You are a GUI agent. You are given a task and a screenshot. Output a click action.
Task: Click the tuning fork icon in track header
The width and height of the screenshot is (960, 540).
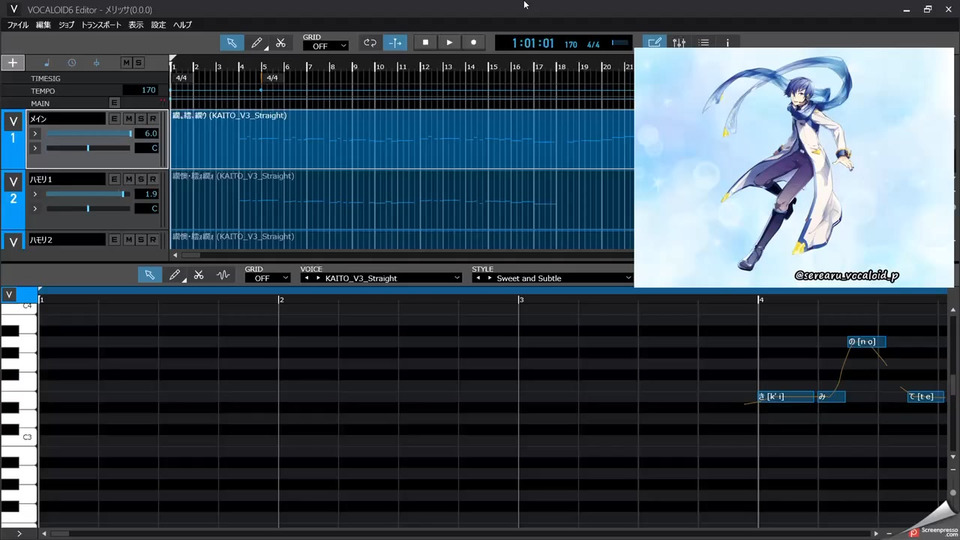click(x=96, y=62)
